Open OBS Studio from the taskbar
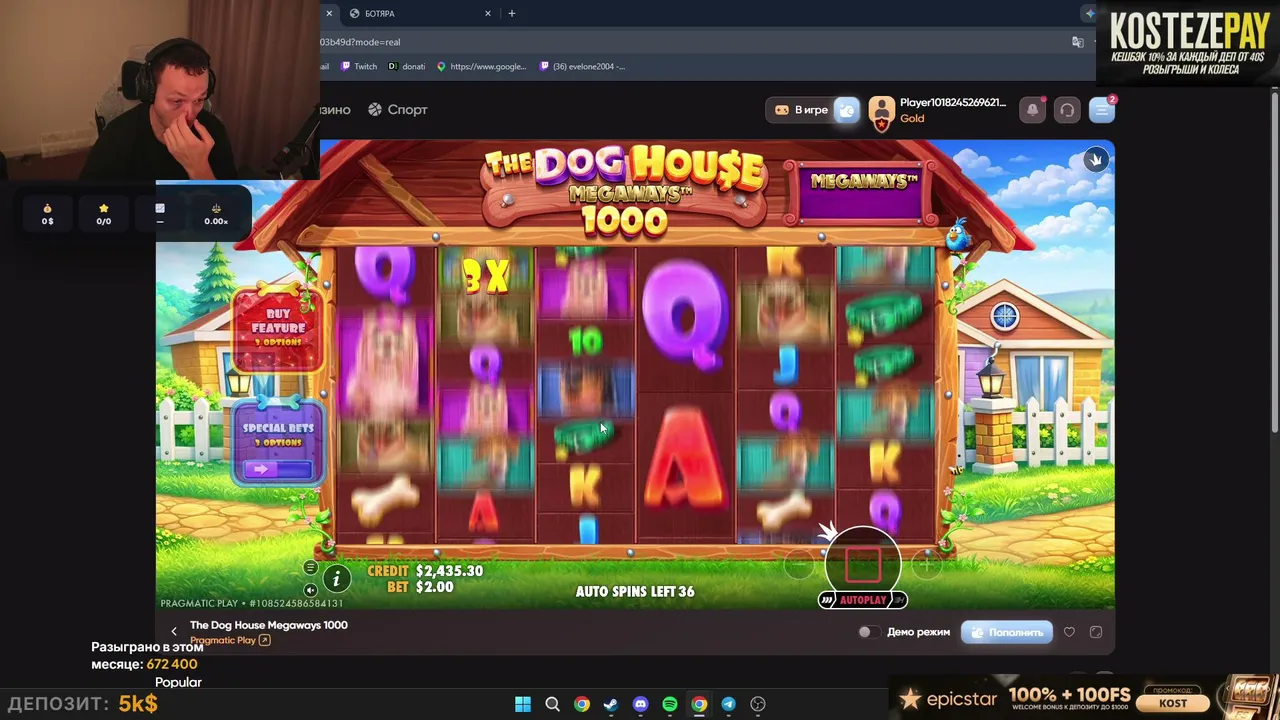 758,704
